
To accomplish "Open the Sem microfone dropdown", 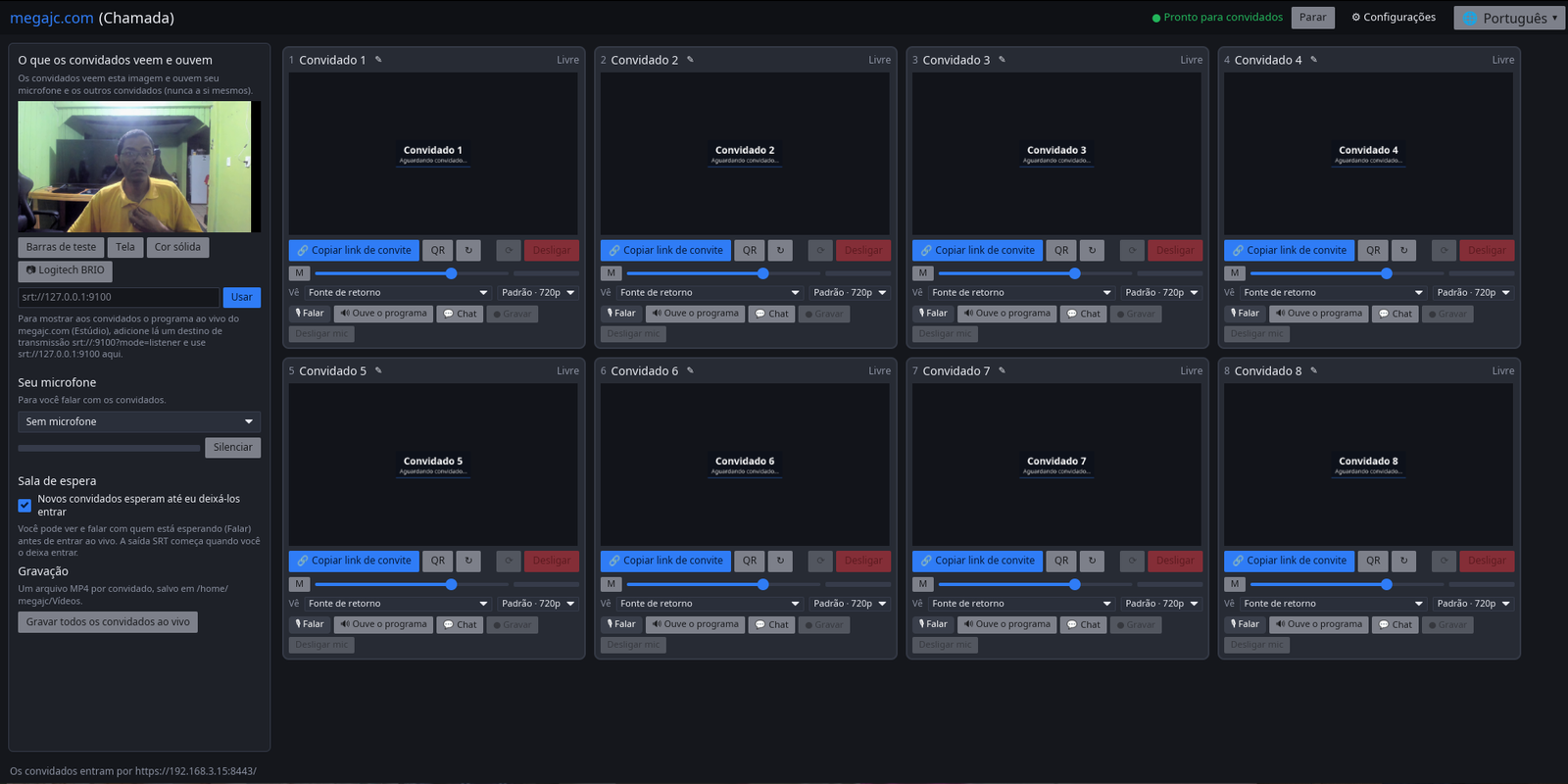I will (139, 421).
